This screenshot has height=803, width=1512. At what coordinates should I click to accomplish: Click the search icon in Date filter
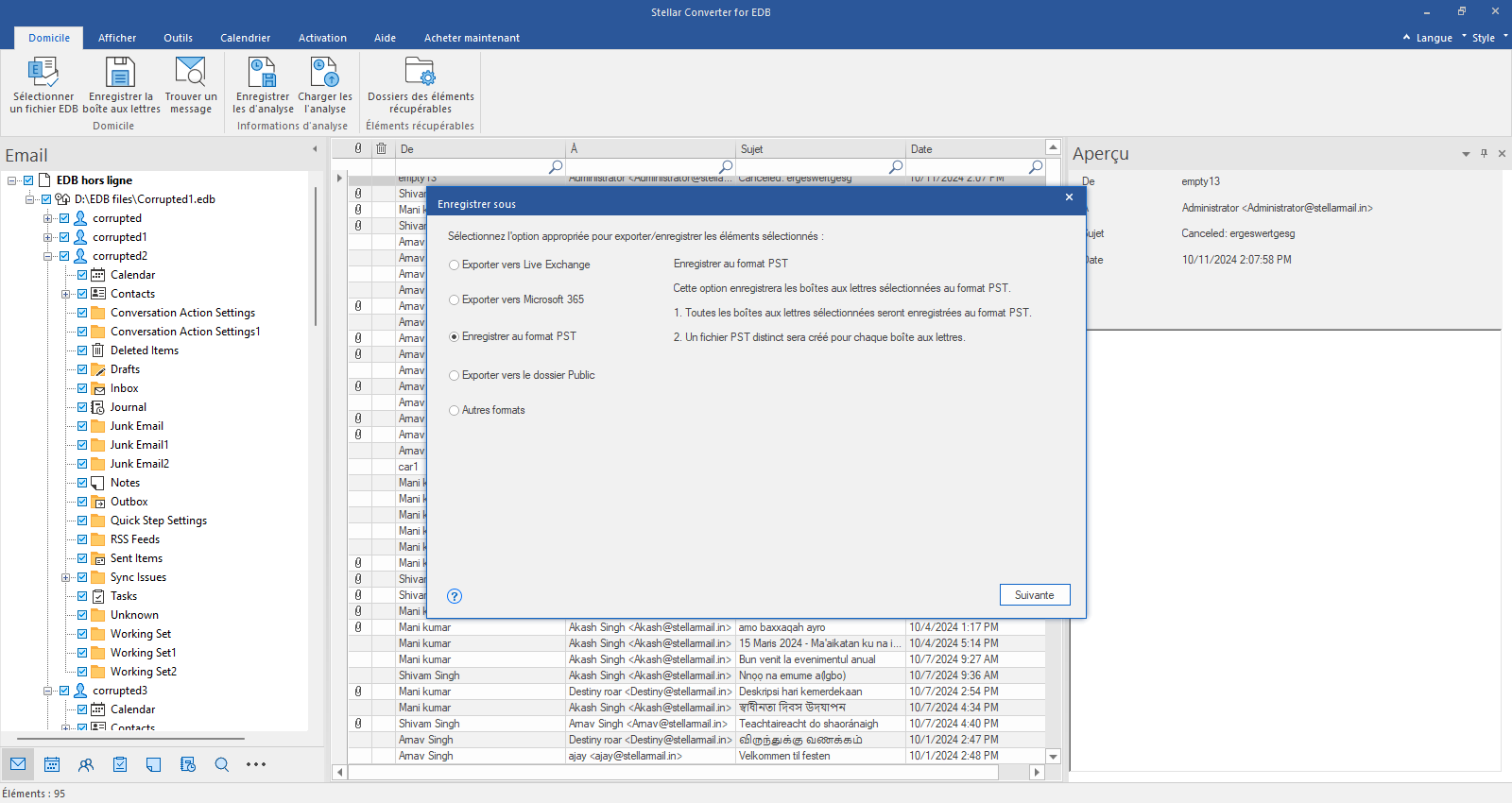1036,166
